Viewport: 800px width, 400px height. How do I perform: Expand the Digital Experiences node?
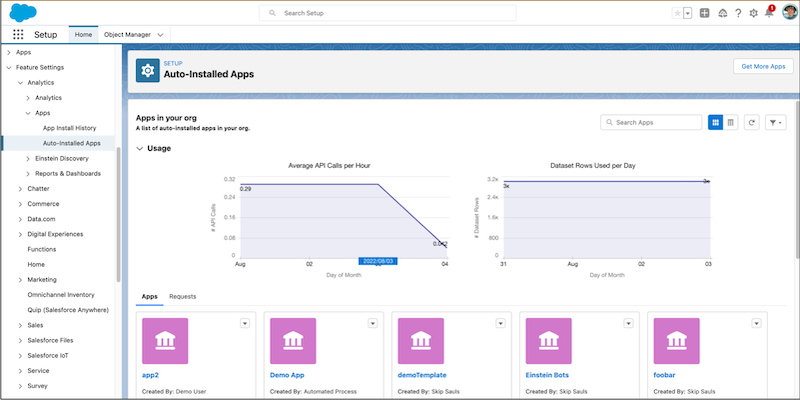click(20, 234)
